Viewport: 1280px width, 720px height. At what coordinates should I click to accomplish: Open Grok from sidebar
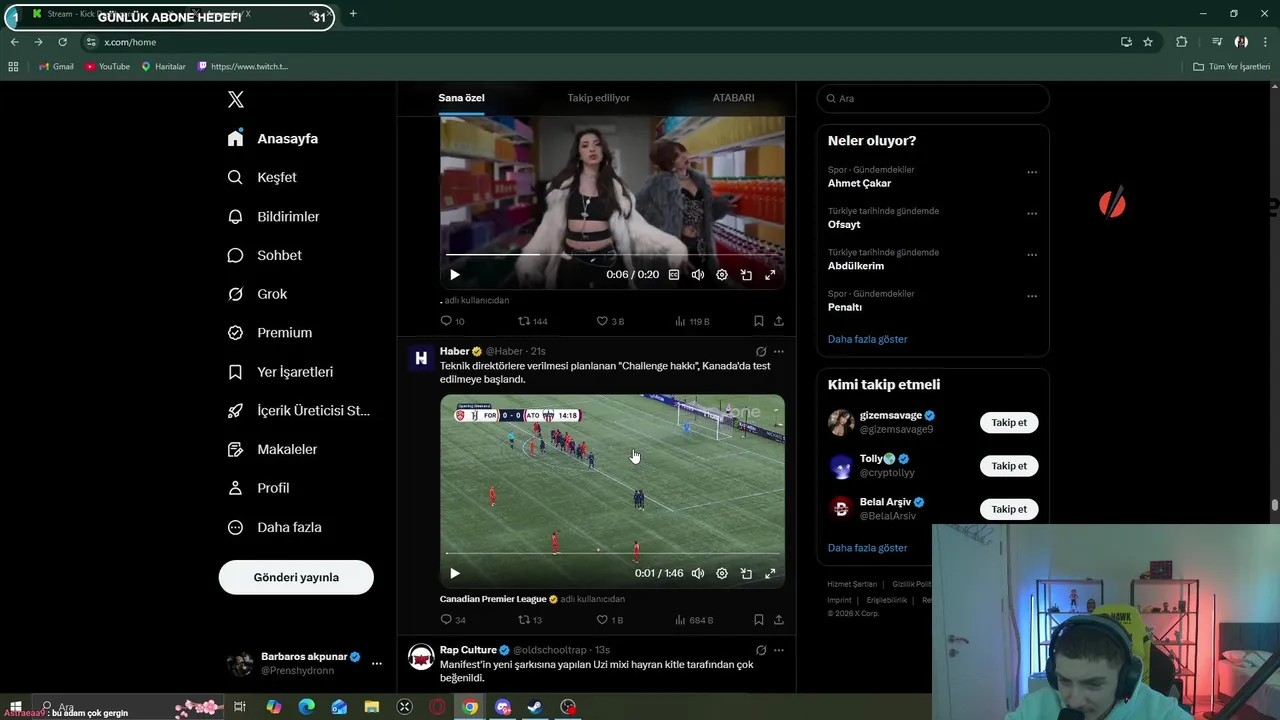click(257, 294)
